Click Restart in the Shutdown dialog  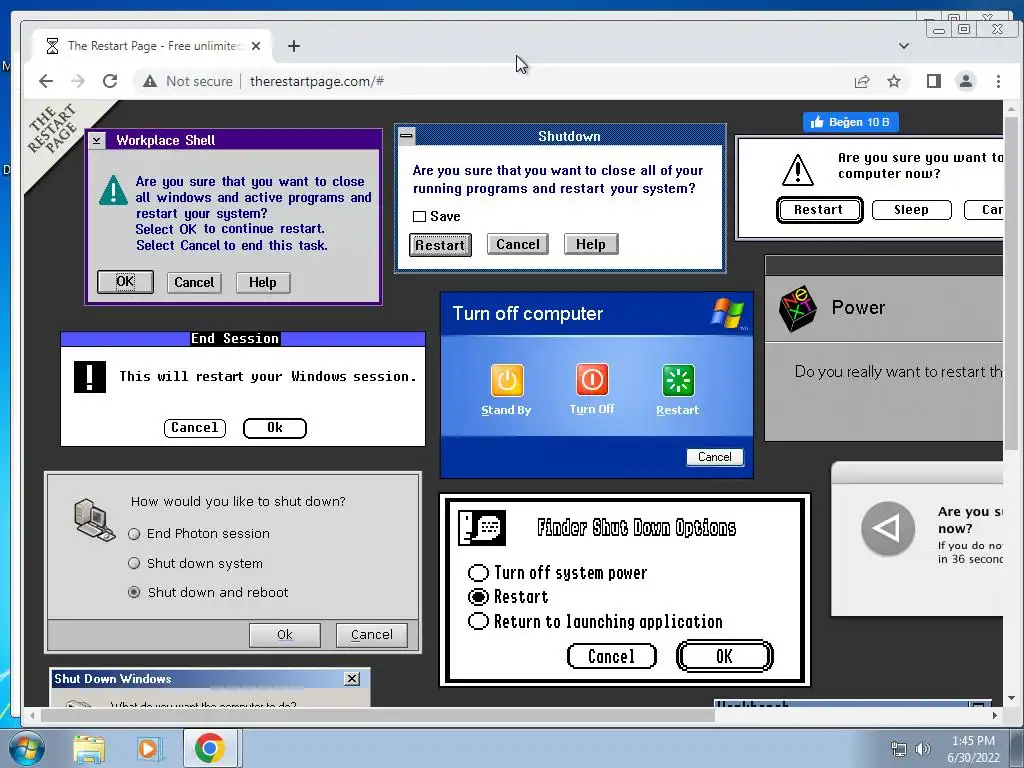(x=440, y=245)
